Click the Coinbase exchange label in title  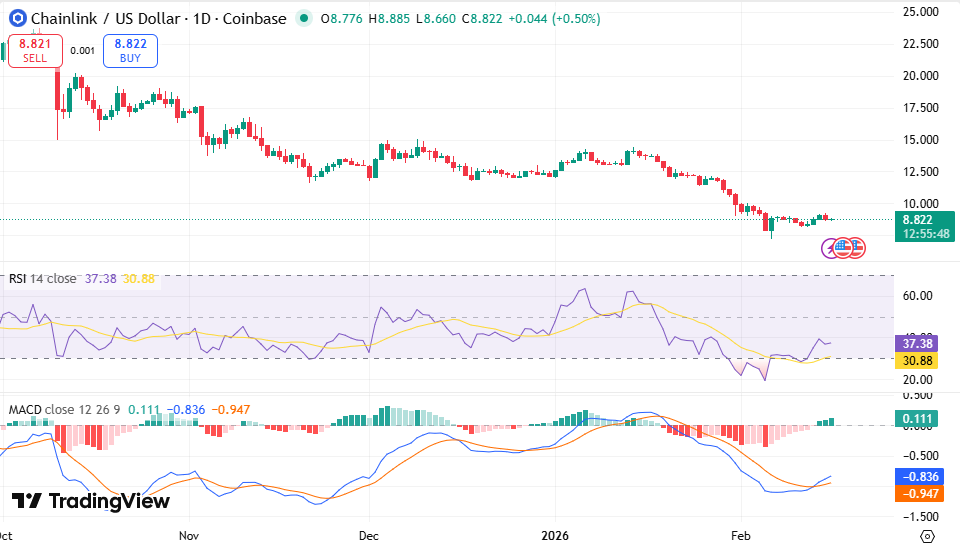[254, 19]
